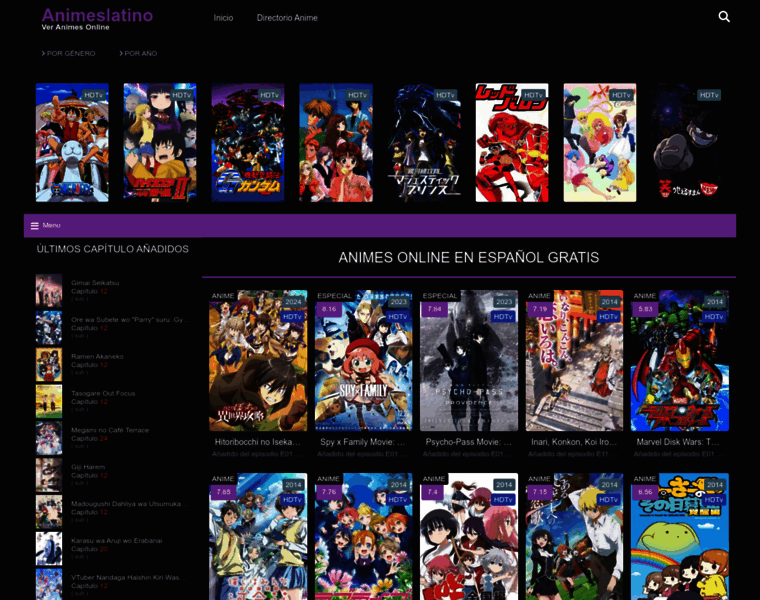Click the Inari, Konkon, Koi Iro... title

click(x=574, y=442)
